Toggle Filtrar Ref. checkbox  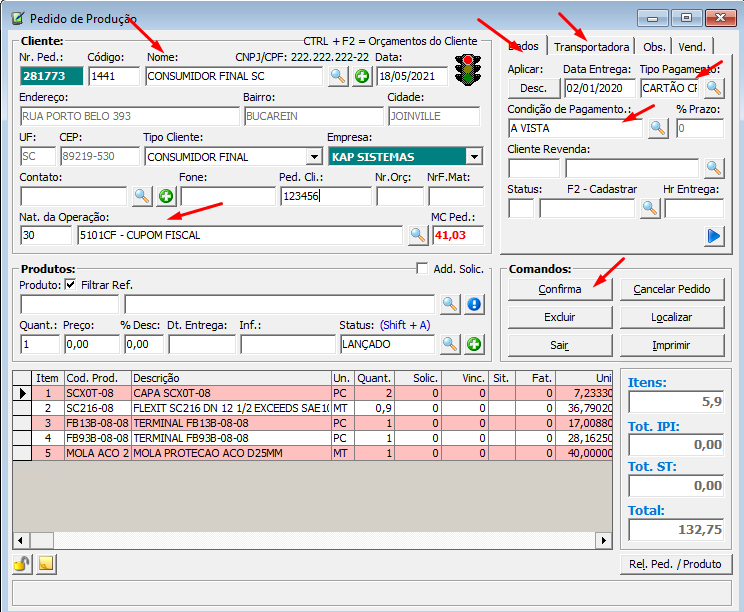[x=70, y=285]
